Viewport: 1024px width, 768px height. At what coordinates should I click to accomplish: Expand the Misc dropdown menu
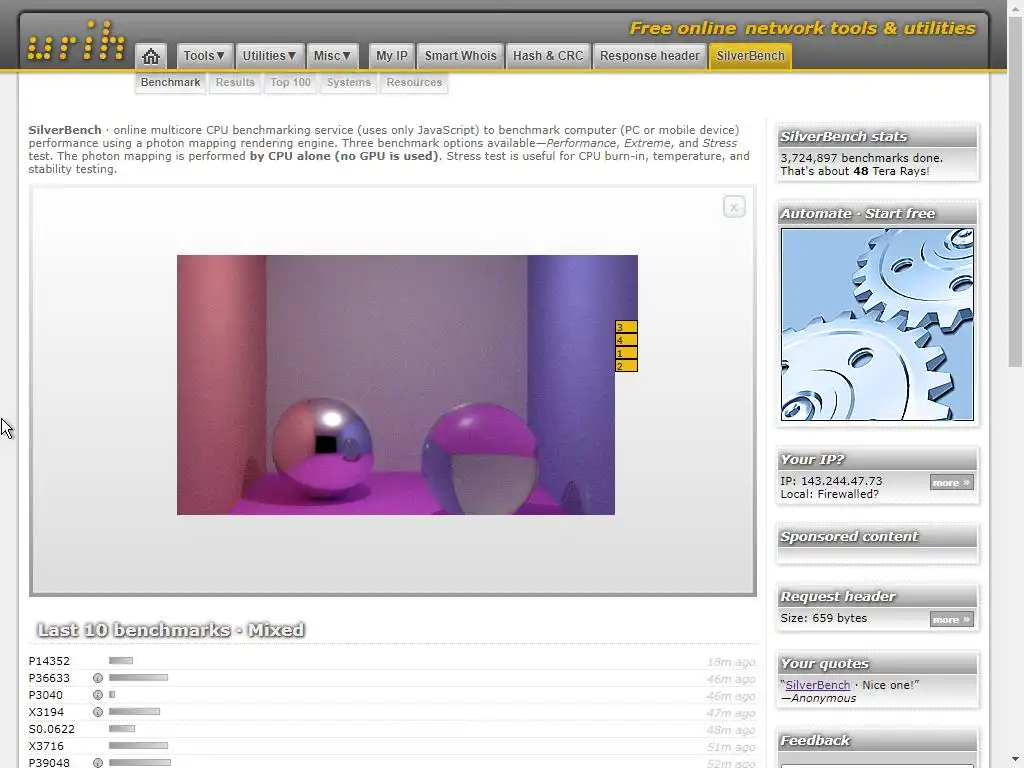pos(332,56)
